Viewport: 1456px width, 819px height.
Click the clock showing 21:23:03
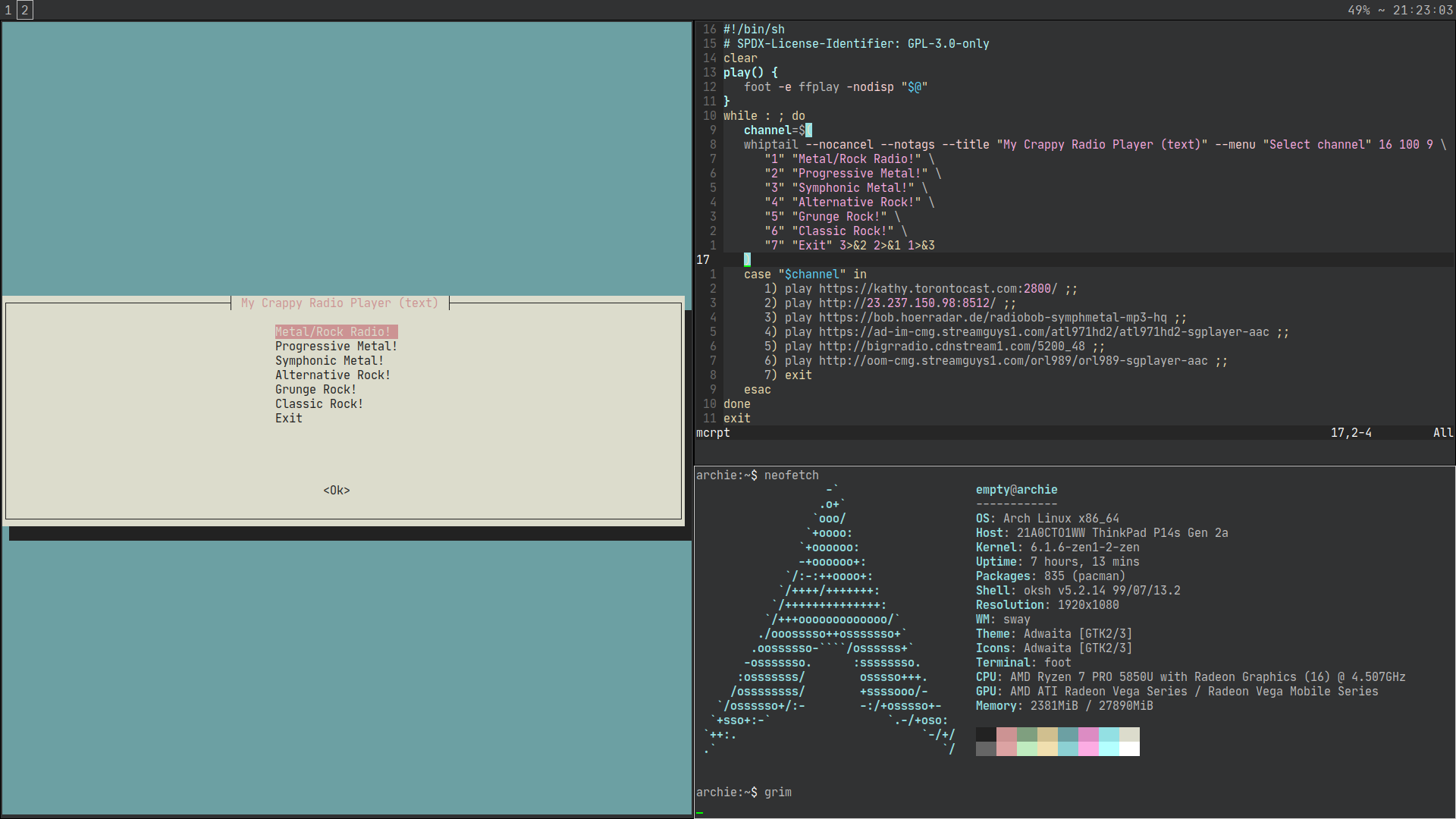[1423, 11]
